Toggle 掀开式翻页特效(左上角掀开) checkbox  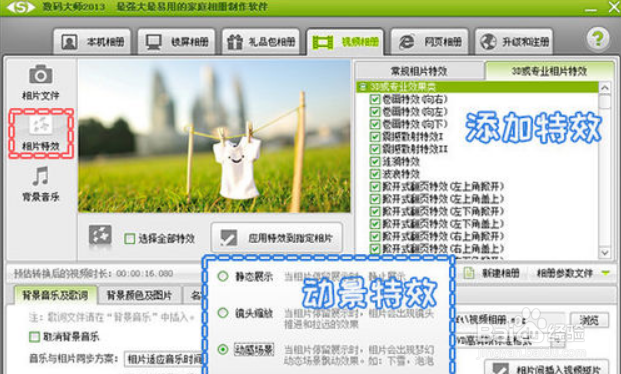tap(375, 187)
